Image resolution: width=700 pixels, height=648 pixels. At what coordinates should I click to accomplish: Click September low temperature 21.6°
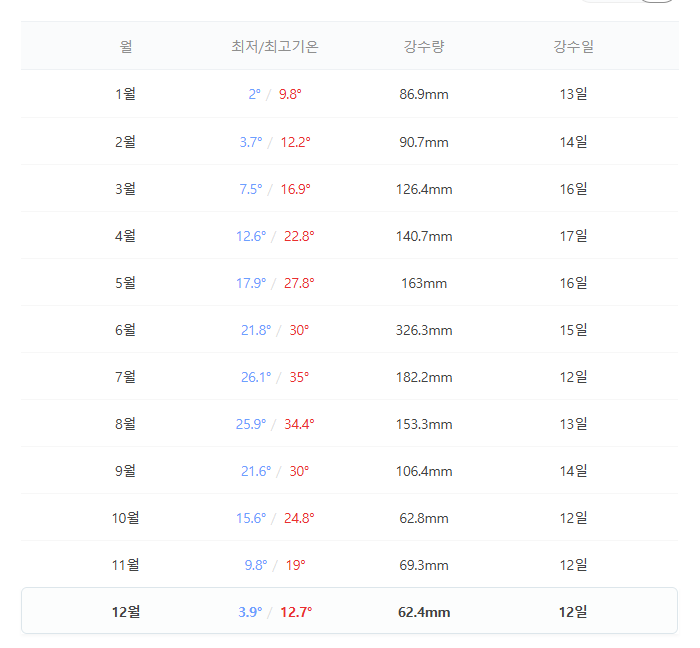pos(256,471)
